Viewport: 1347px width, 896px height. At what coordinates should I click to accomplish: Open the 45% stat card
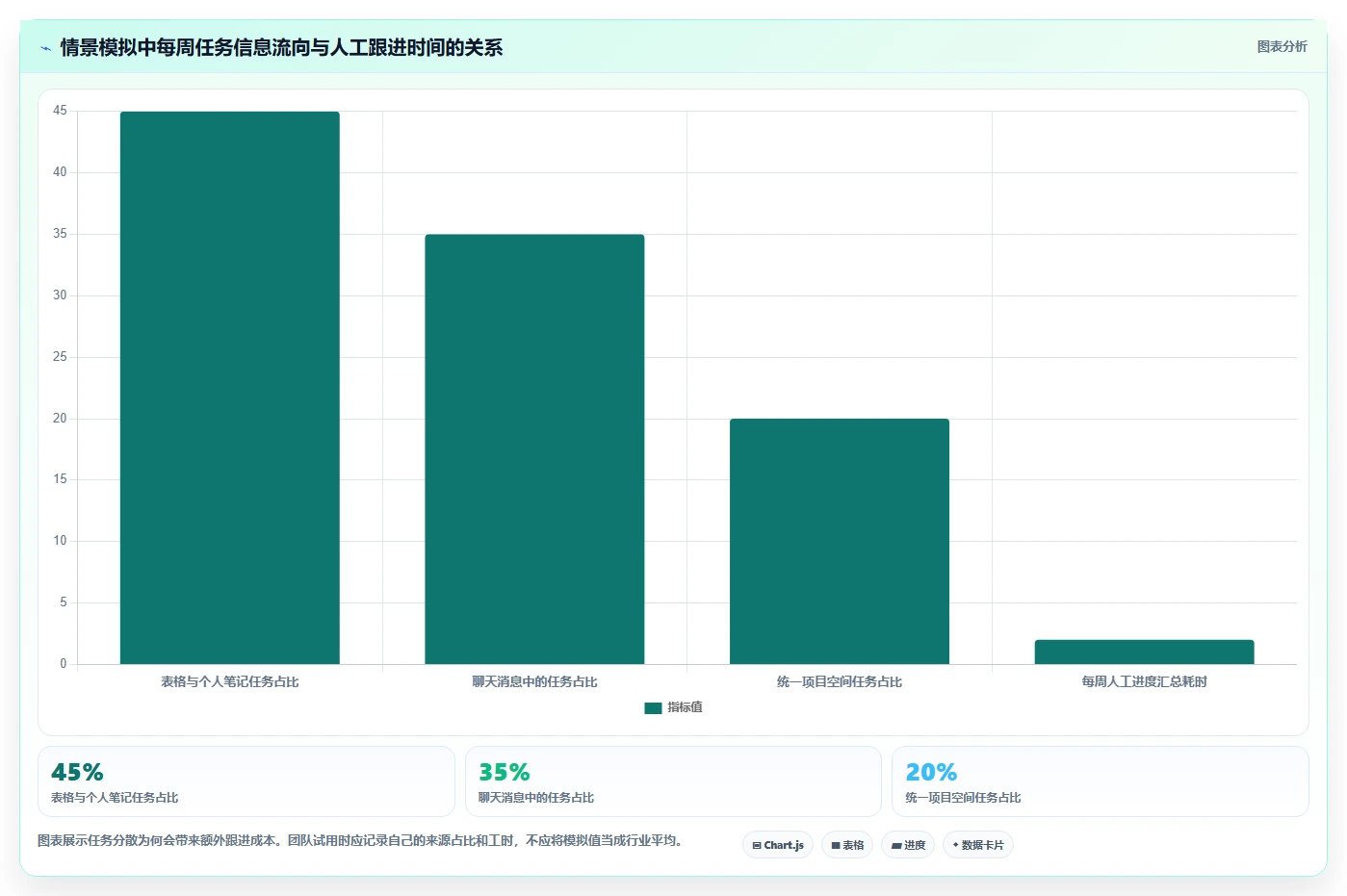[246, 781]
